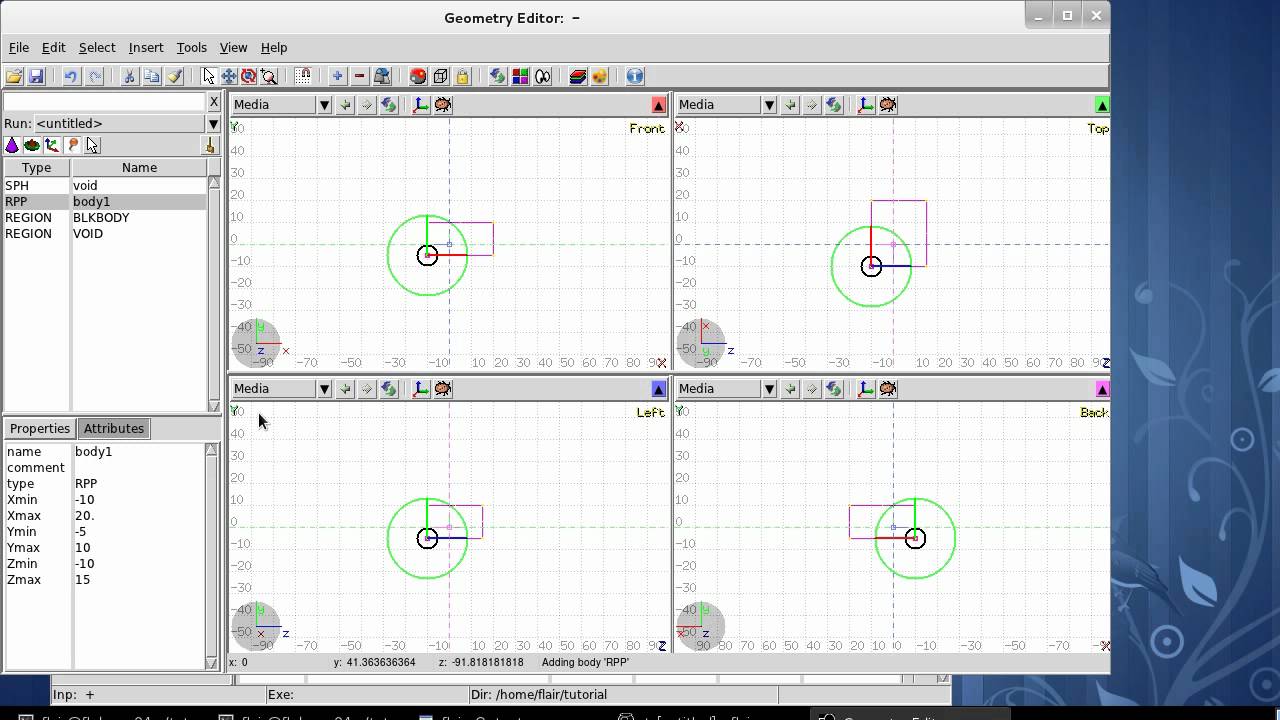This screenshot has height=720, width=1280.
Task: Open the Insert menu
Action: [x=146, y=47]
